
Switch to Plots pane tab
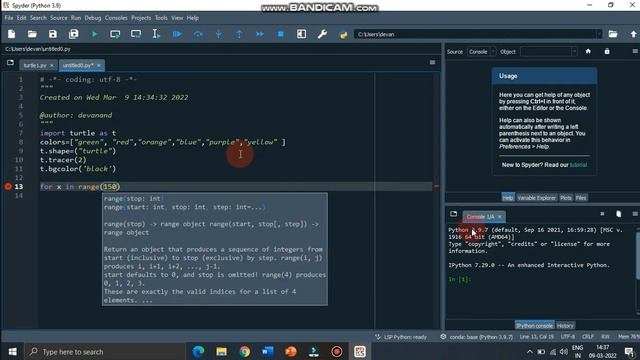point(566,198)
